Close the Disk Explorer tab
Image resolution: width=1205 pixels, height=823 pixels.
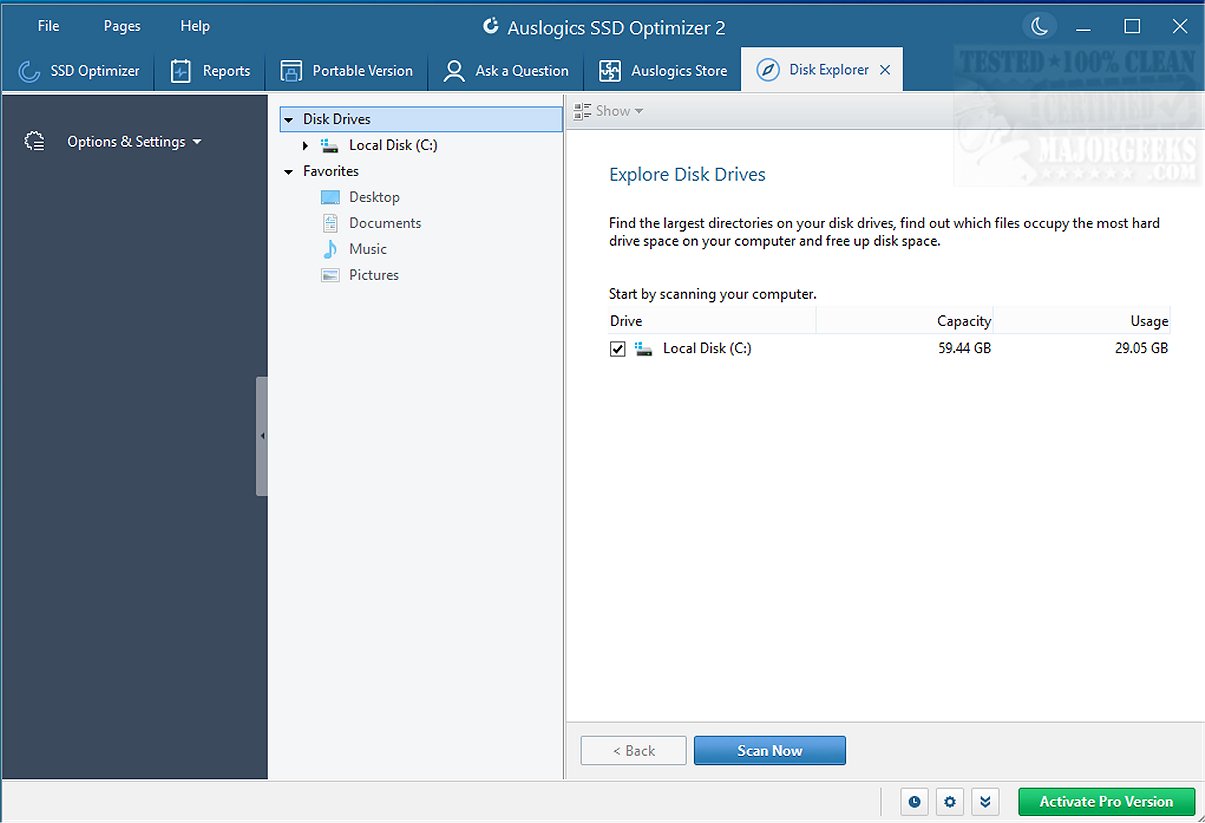(884, 70)
